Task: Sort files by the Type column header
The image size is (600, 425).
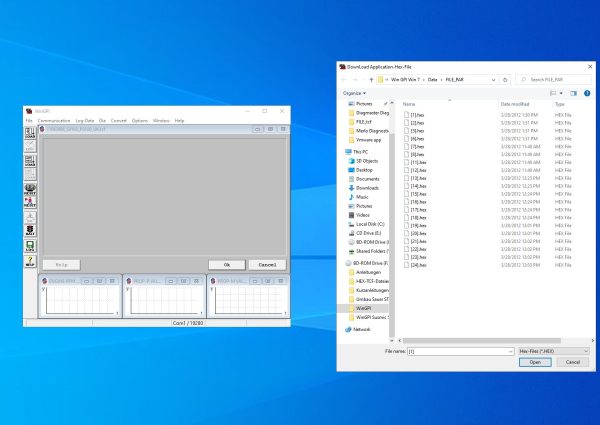Action: (559, 104)
